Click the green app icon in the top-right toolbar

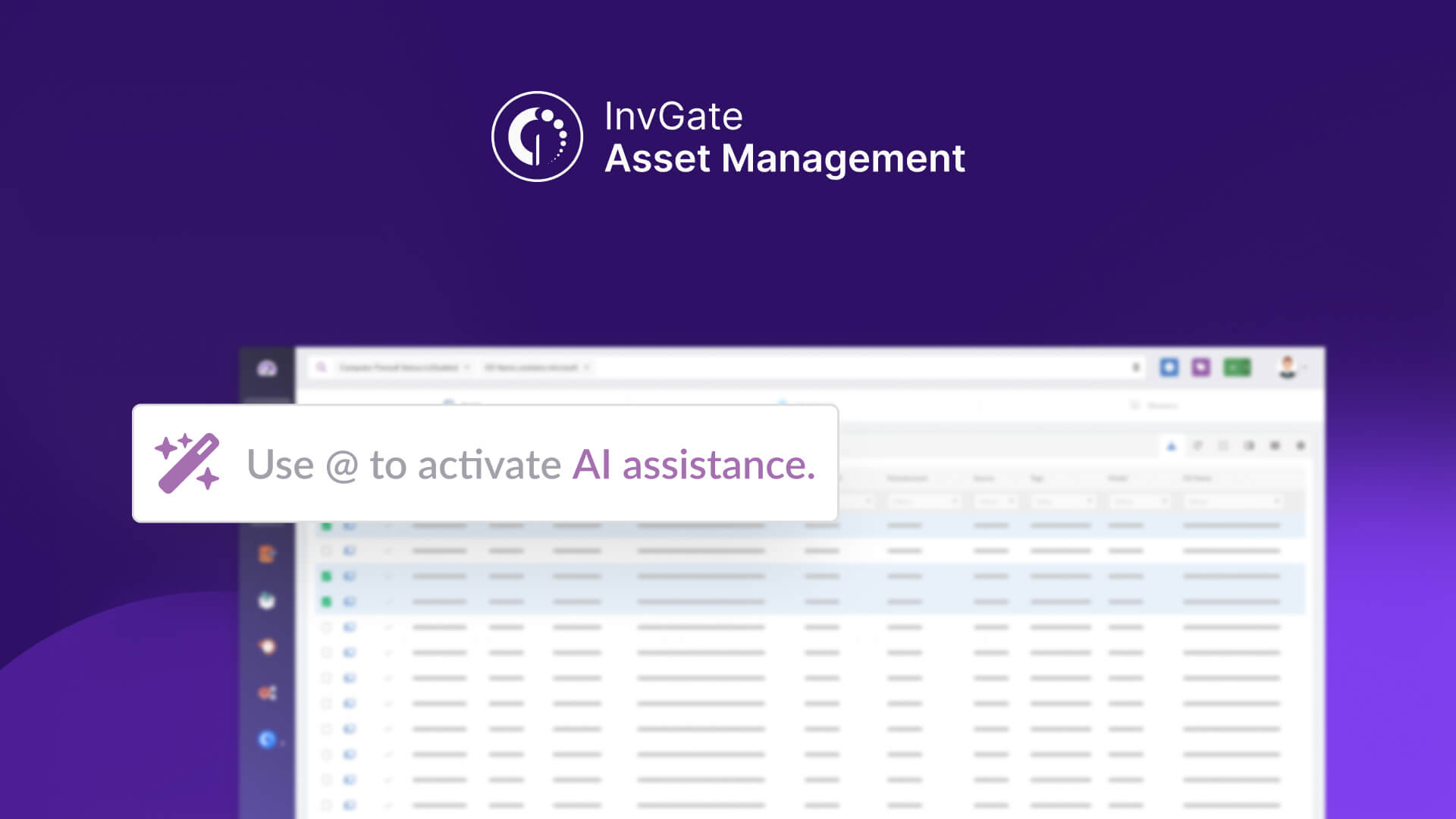click(1238, 368)
